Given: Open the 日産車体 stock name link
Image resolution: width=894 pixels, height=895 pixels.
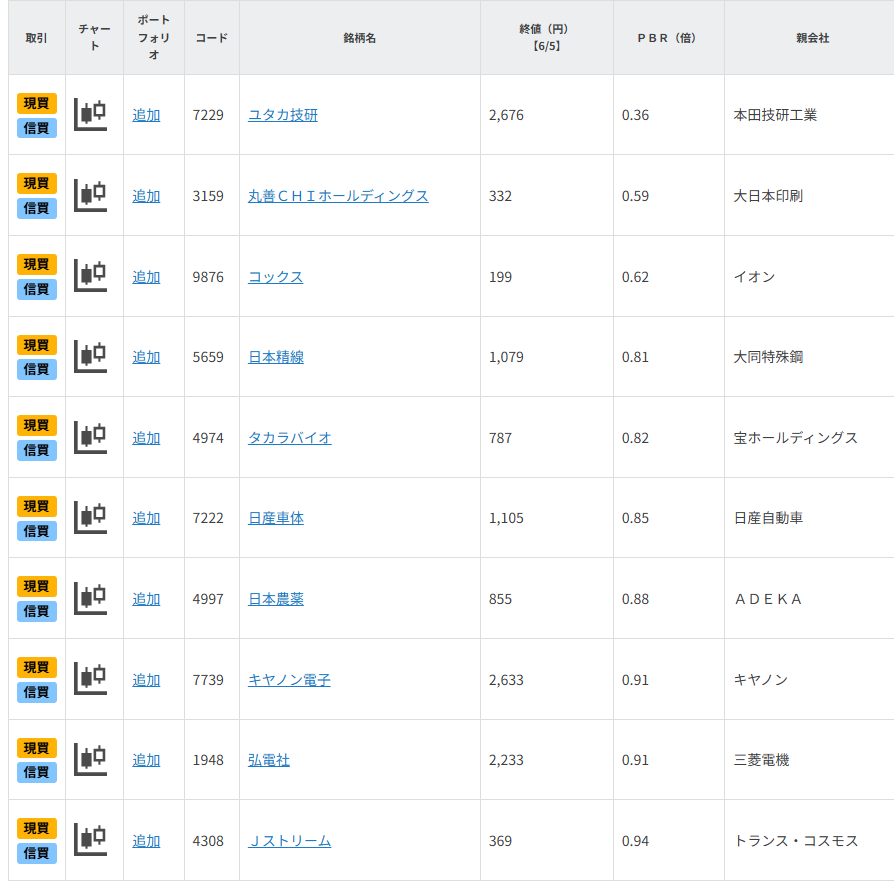Looking at the screenshot, I should tap(276, 518).
